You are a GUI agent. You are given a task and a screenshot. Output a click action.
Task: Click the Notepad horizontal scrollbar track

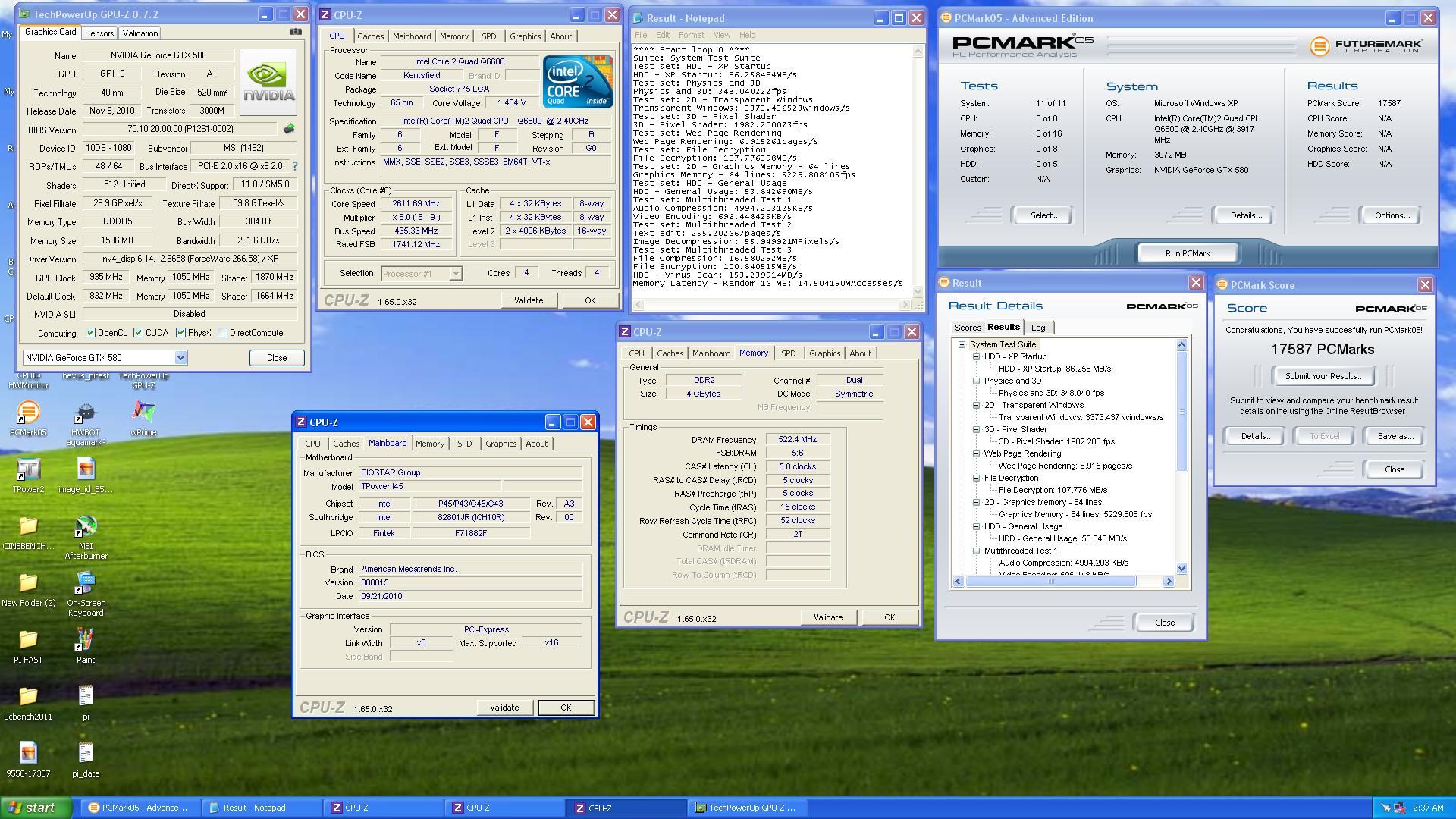coord(771,304)
